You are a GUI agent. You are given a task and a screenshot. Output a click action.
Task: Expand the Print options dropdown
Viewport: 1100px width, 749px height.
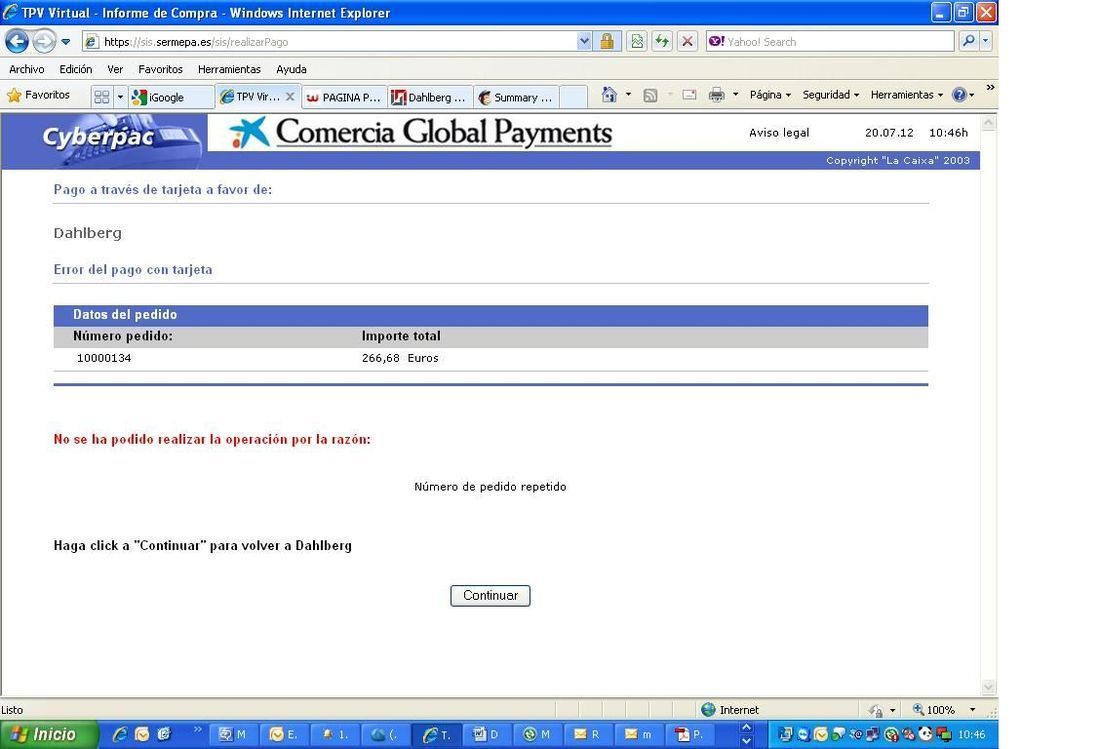pyautogui.click(x=735, y=95)
